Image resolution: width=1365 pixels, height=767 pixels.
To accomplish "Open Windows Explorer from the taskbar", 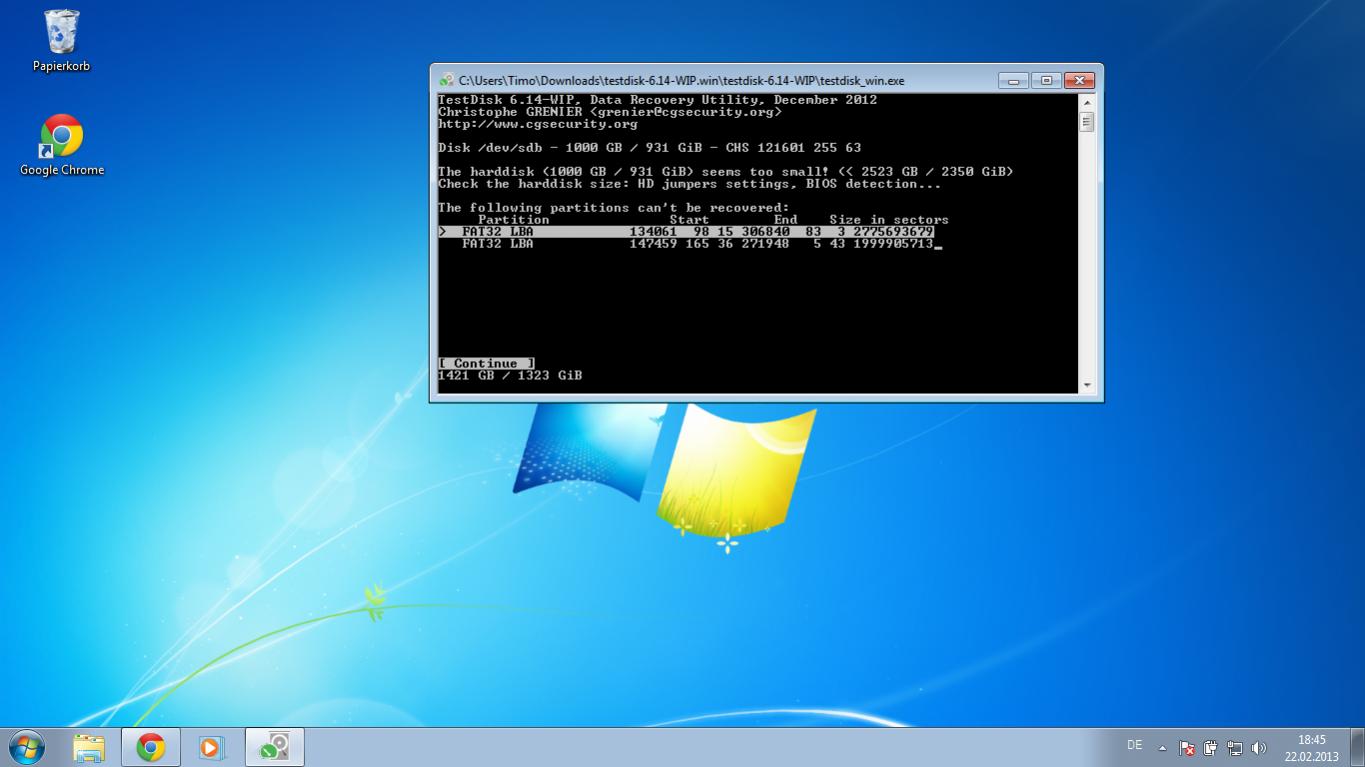I will click(x=89, y=747).
